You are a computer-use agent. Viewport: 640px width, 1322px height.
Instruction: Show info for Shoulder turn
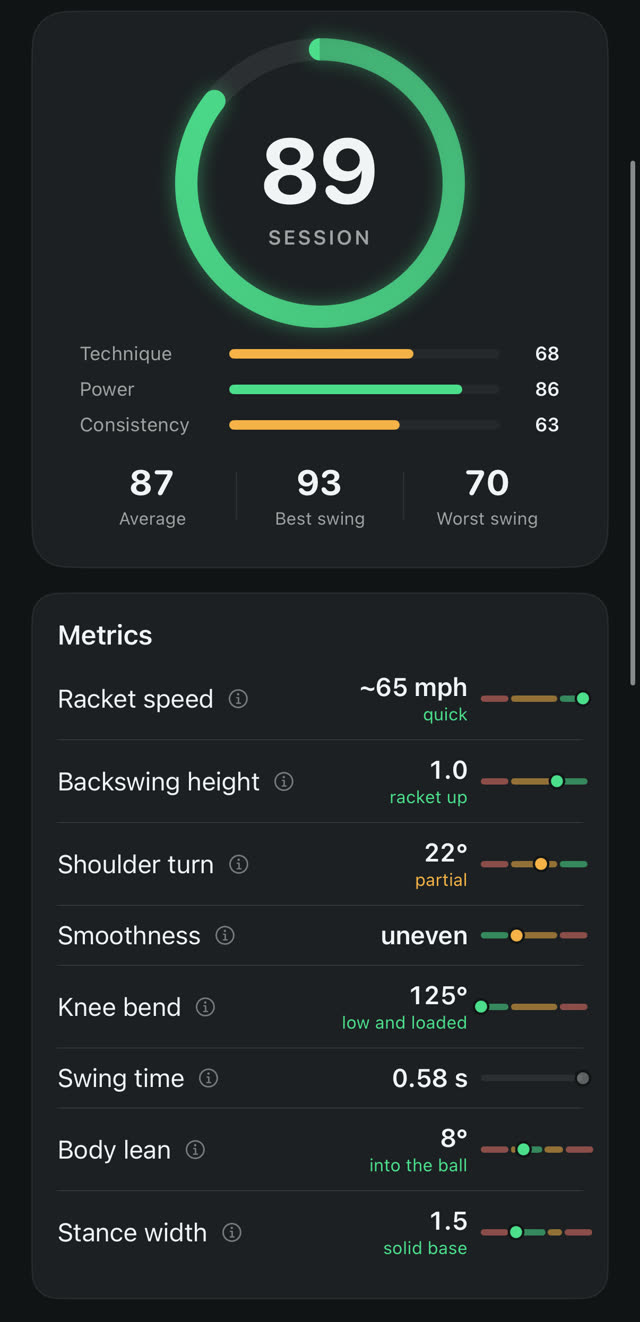[x=238, y=864]
